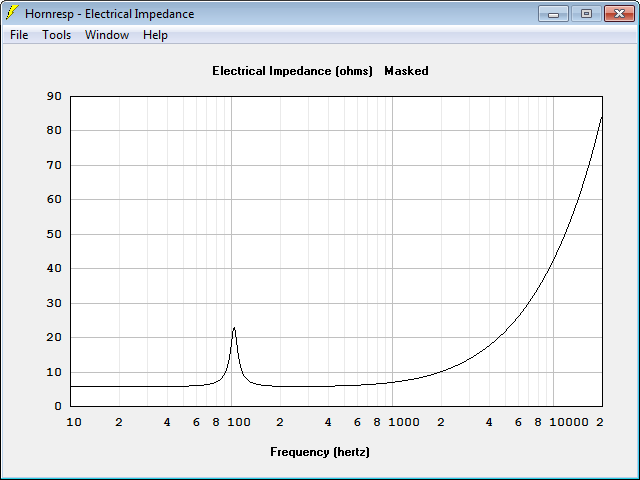Click the 1000 frequency axis label
Image resolution: width=640 pixels, height=480 pixels.
pos(404,422)
